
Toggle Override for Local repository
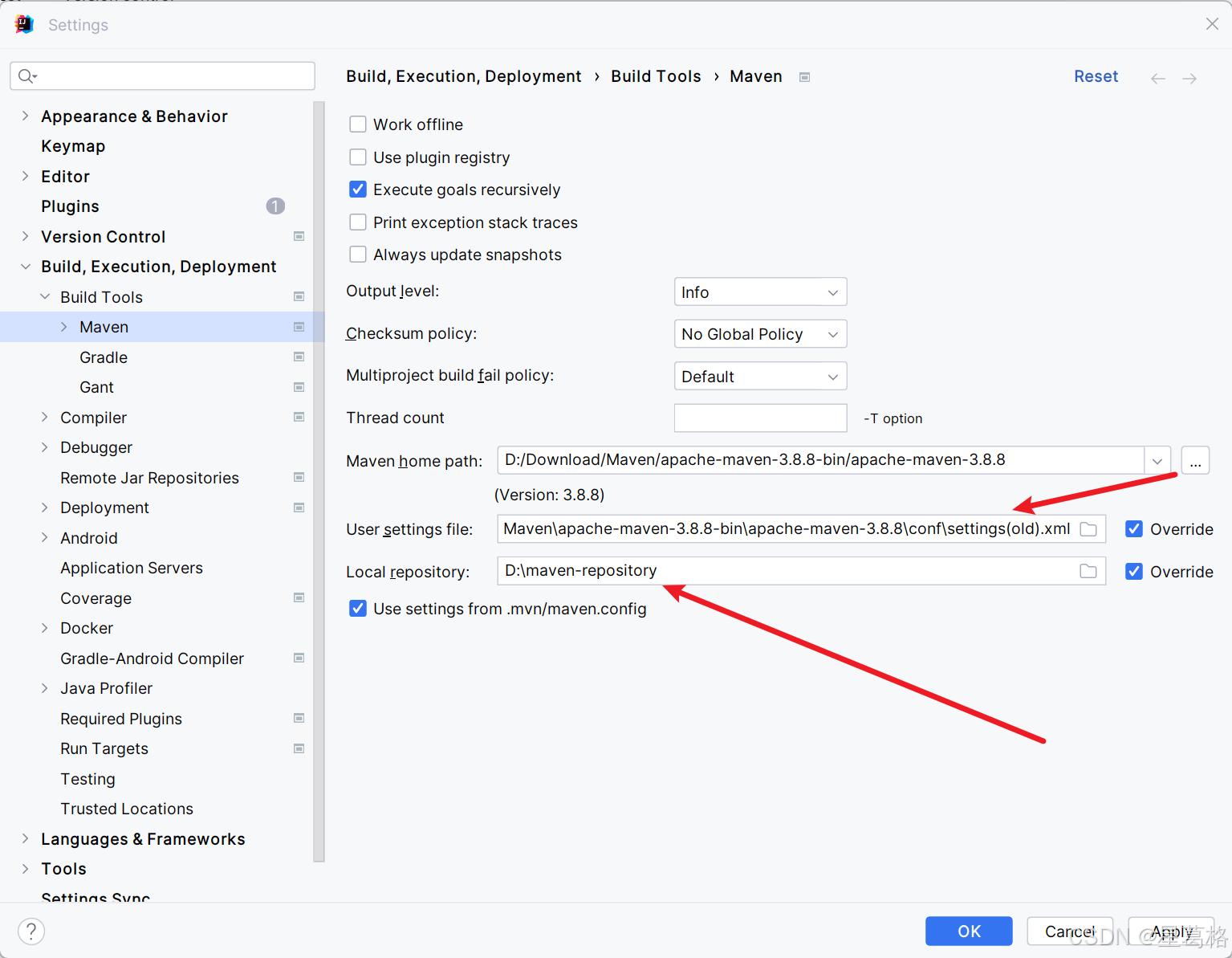coord(1134,572)
